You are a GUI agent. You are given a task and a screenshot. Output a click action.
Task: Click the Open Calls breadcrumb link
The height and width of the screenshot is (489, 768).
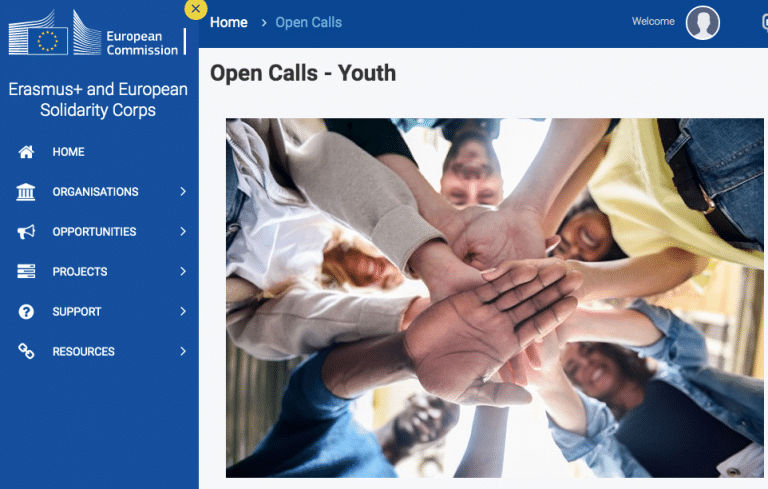tap(308, 22)
